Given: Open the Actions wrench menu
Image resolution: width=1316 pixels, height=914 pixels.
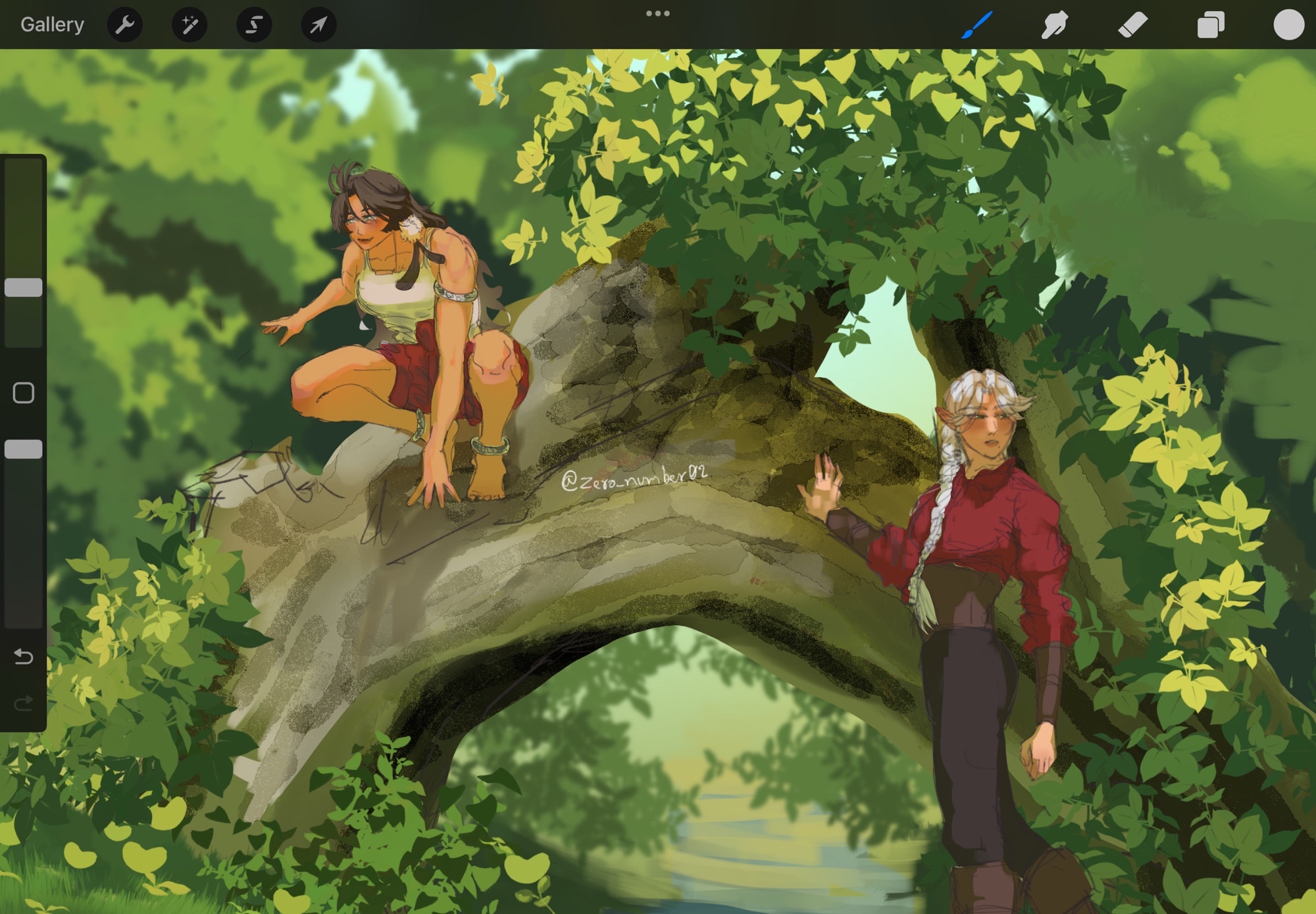Looking at the screenshot, I should coord(124,25).
